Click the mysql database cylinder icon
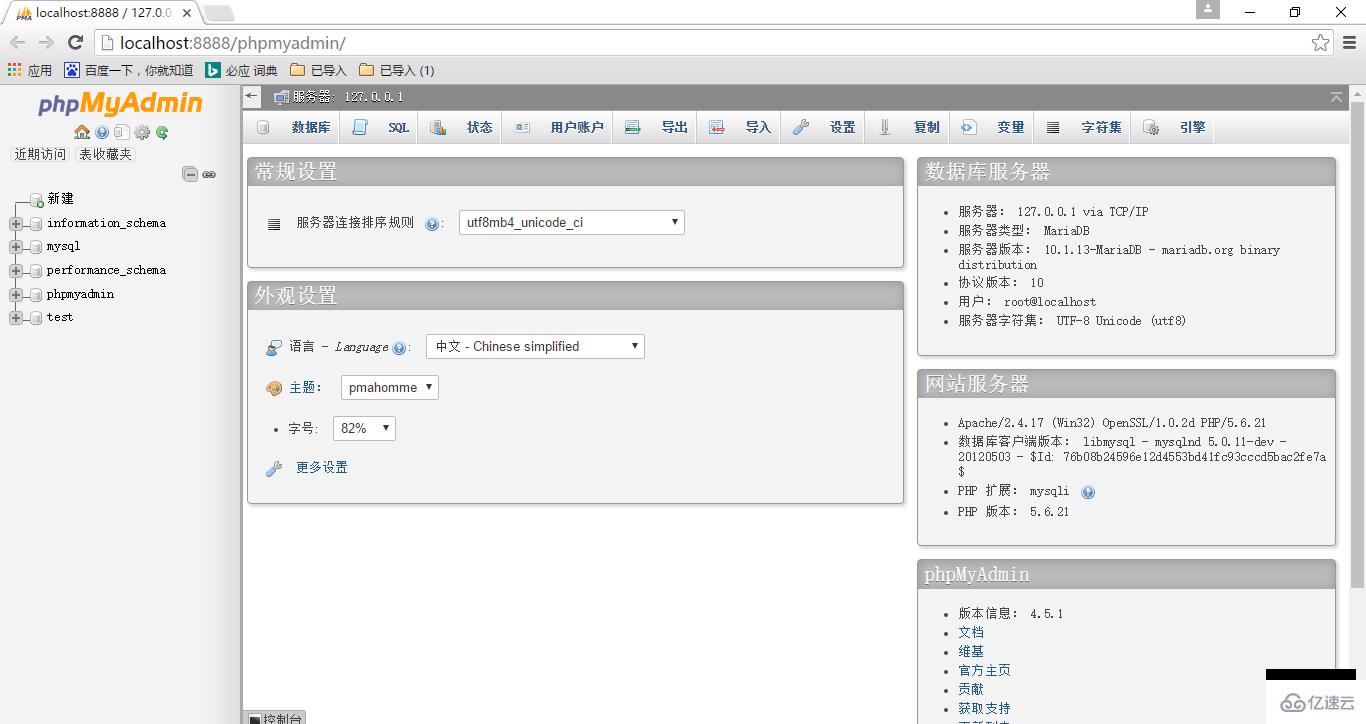1366x724 pixels. [x=36, y=247]
